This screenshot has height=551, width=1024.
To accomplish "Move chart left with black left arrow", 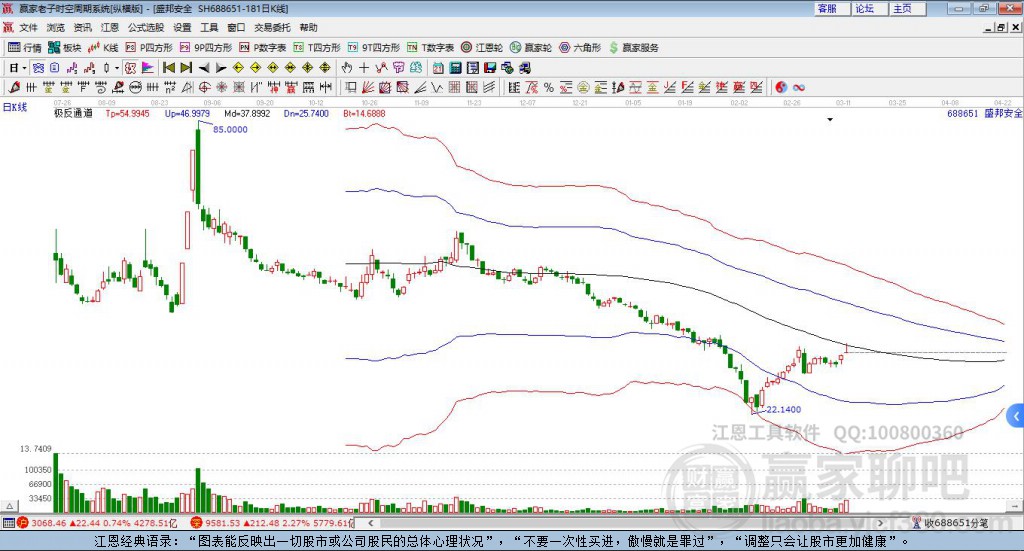I will coord(204,68).
